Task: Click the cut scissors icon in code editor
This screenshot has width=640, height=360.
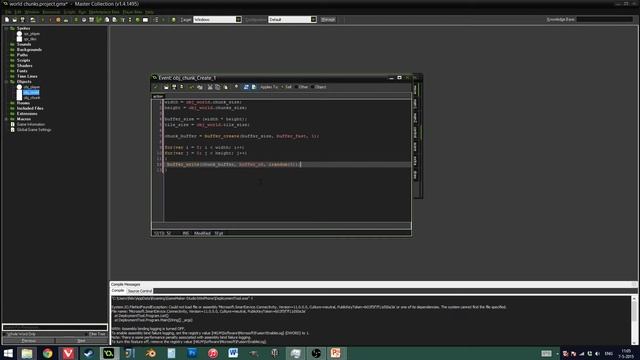Action: pyautogui.click(x=210, y=87)
